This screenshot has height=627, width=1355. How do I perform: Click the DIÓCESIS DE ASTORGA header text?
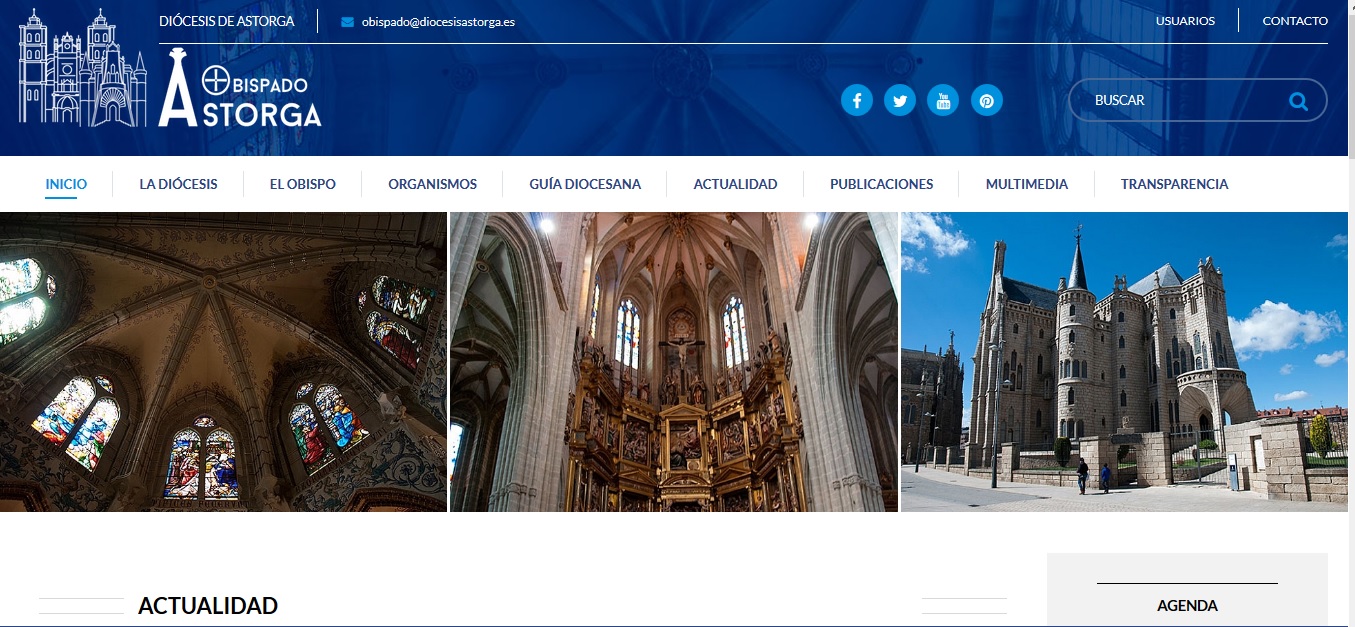pos(227,21)
